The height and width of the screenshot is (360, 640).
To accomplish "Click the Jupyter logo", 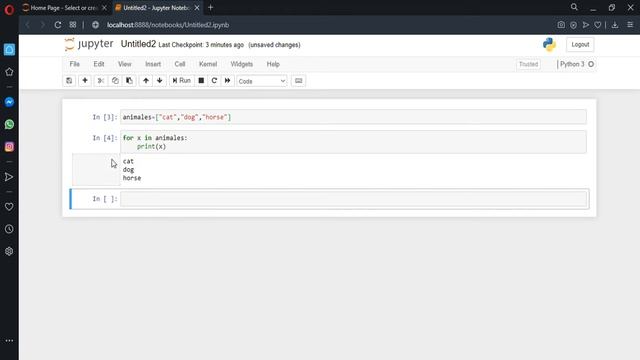I will (x=89, y=44).
